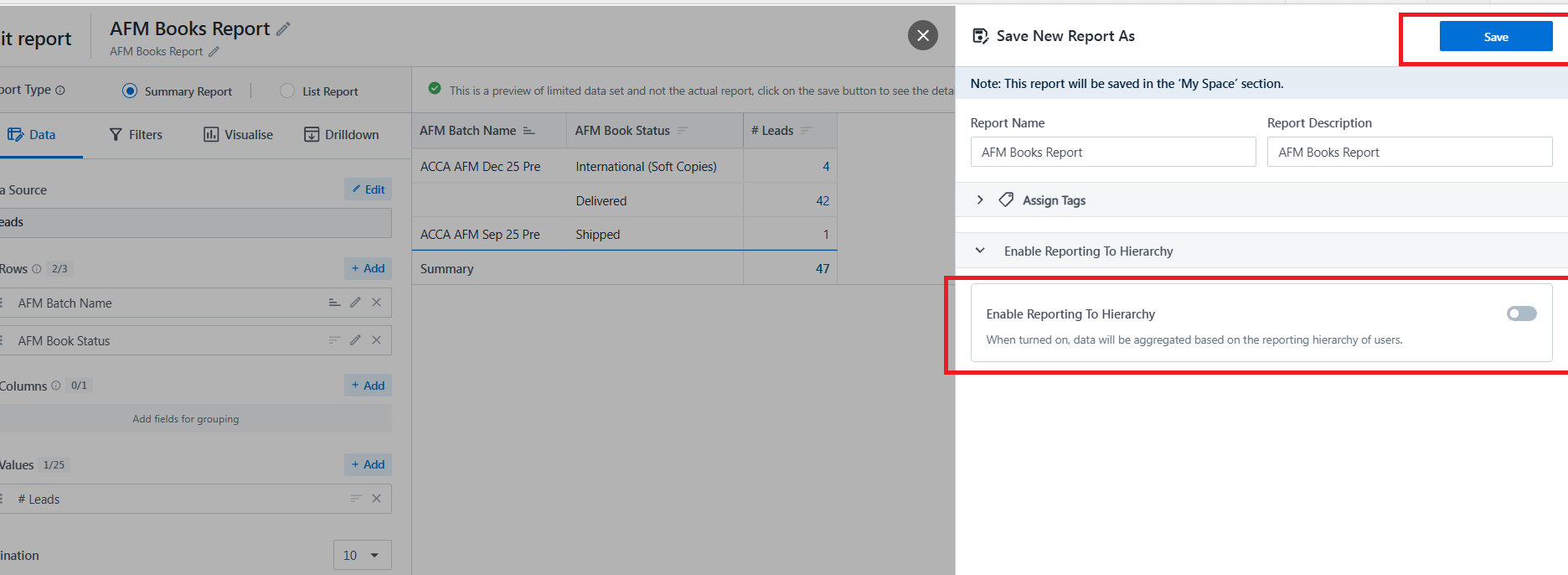Expand the Assign Tags section
The width and height of the screenshot is (1568, 575).
click(x=980, y=200)
